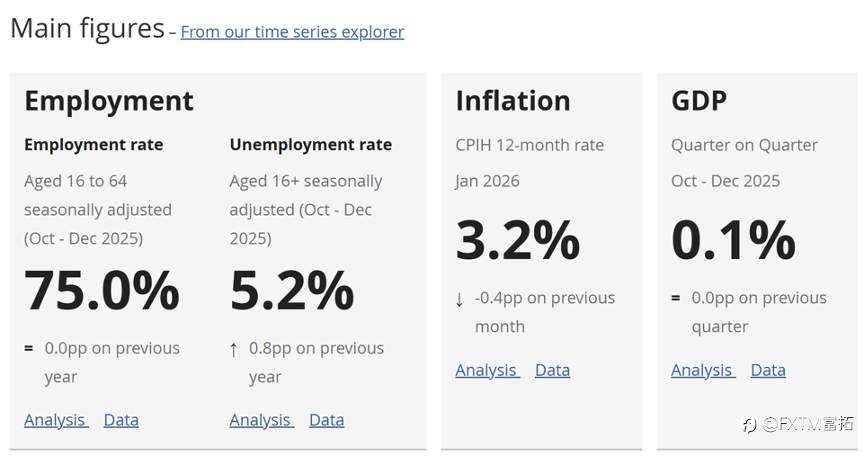The width and height of the screenshot is (864, 456).
Task: Open Analysis link in Inflation card
Action: [x=486, y=370]
